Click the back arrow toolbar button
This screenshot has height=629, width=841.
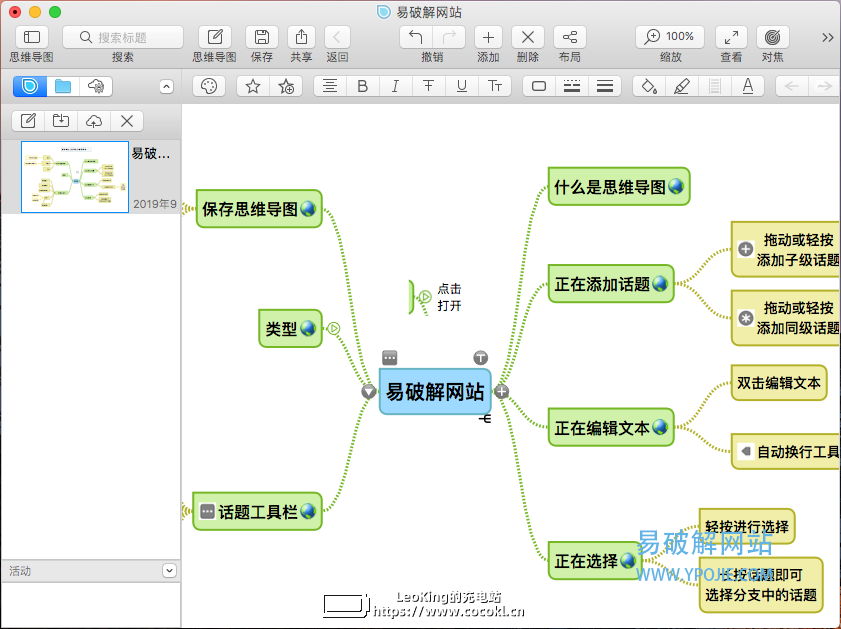[337, 37]
